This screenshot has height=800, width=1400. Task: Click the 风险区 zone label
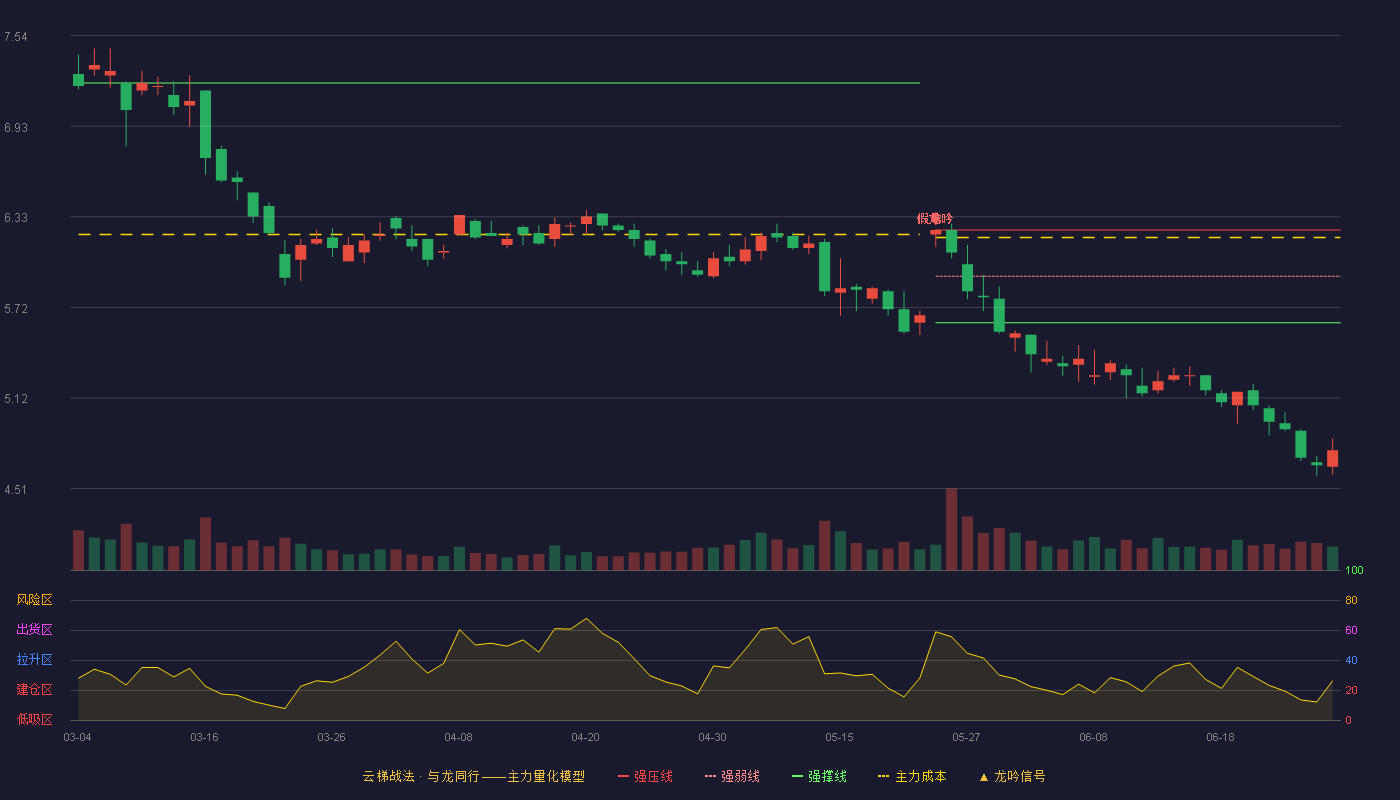tap(34, 600)
